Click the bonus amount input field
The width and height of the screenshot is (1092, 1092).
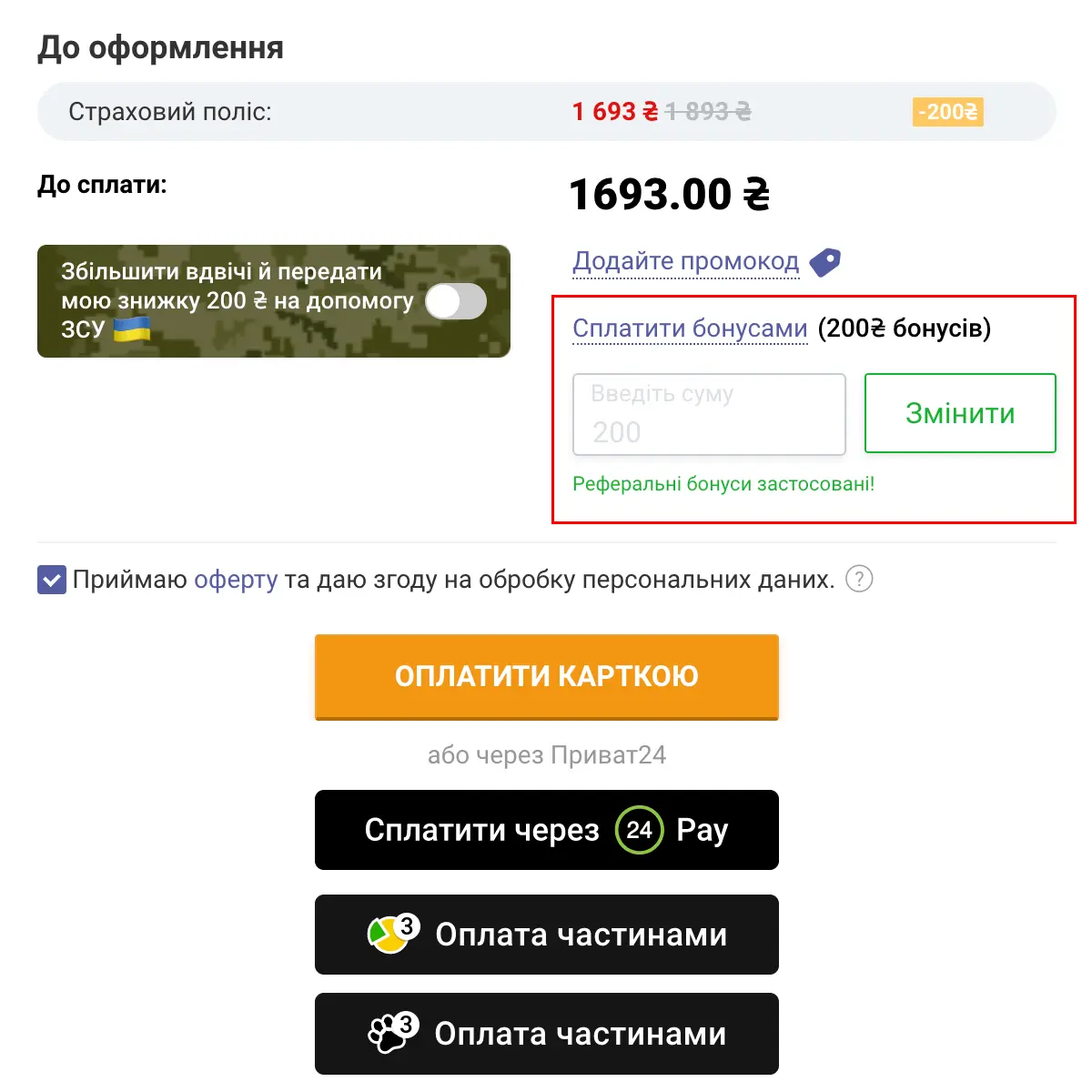[709, 415]
